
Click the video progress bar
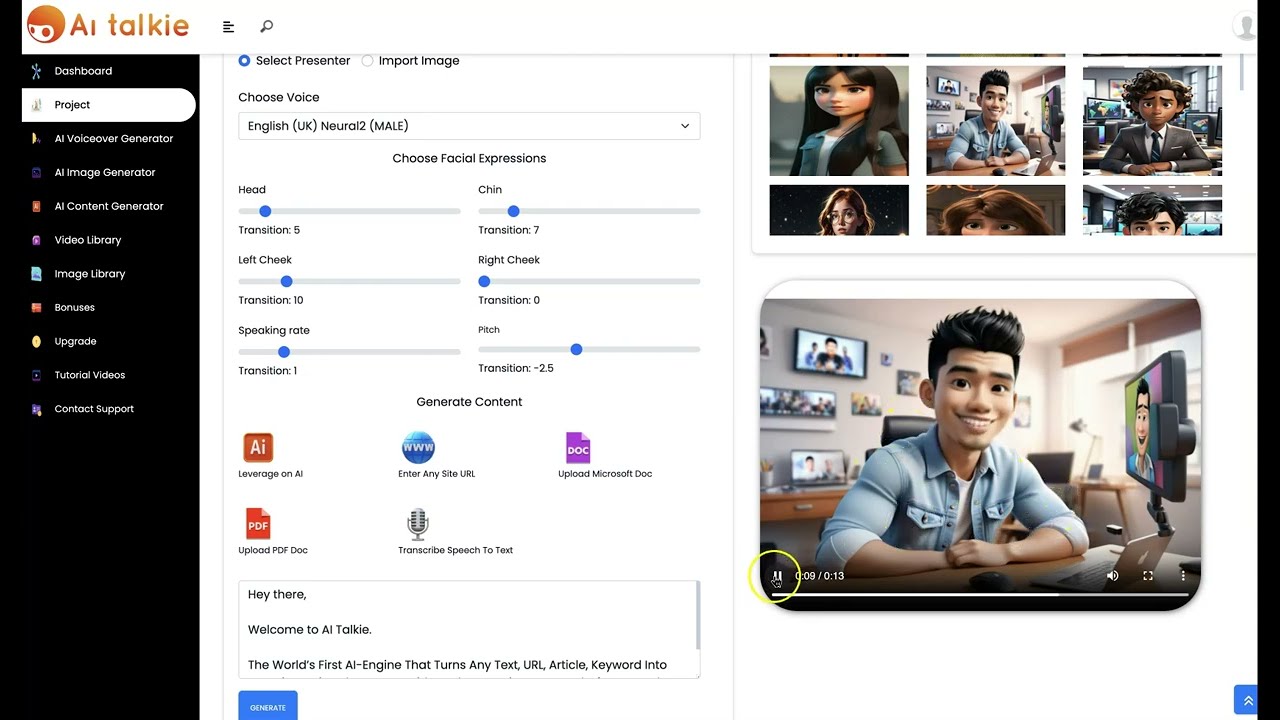(x=980, y=595)
